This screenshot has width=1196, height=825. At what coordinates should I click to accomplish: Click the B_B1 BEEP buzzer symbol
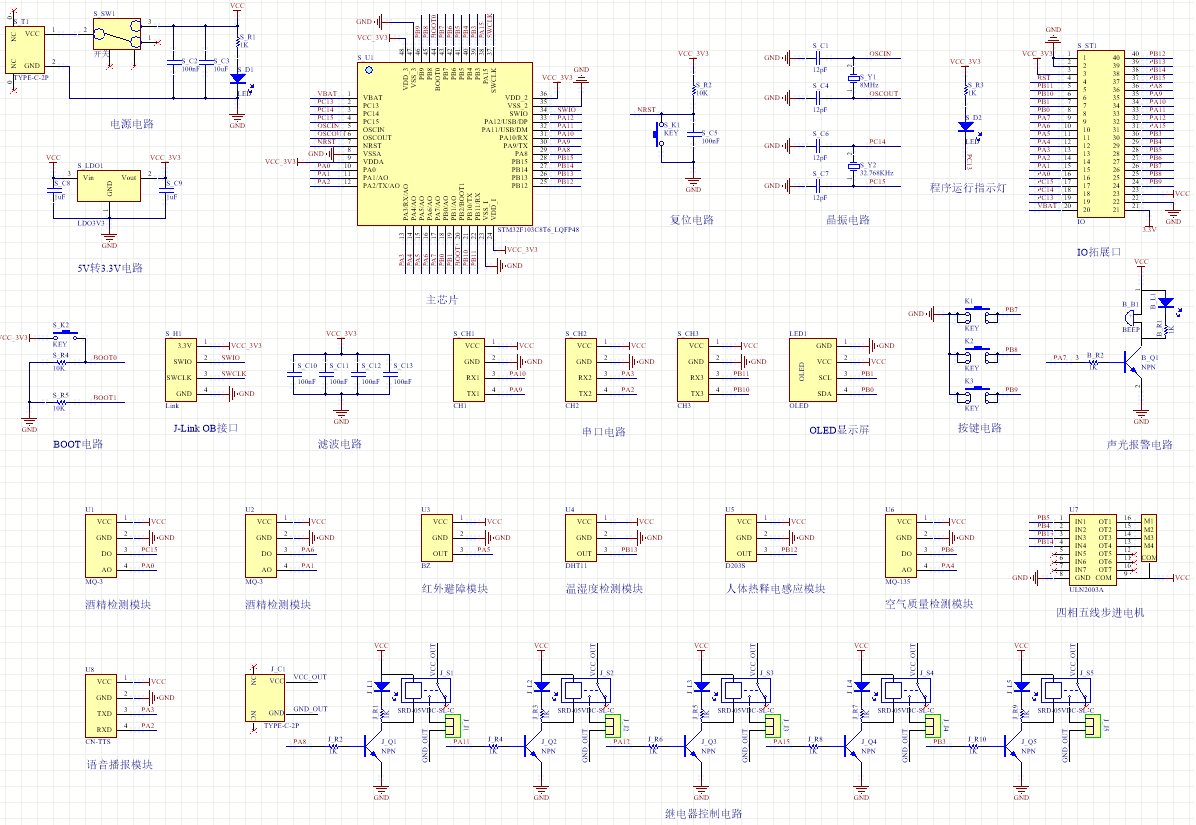[1131, 316]
